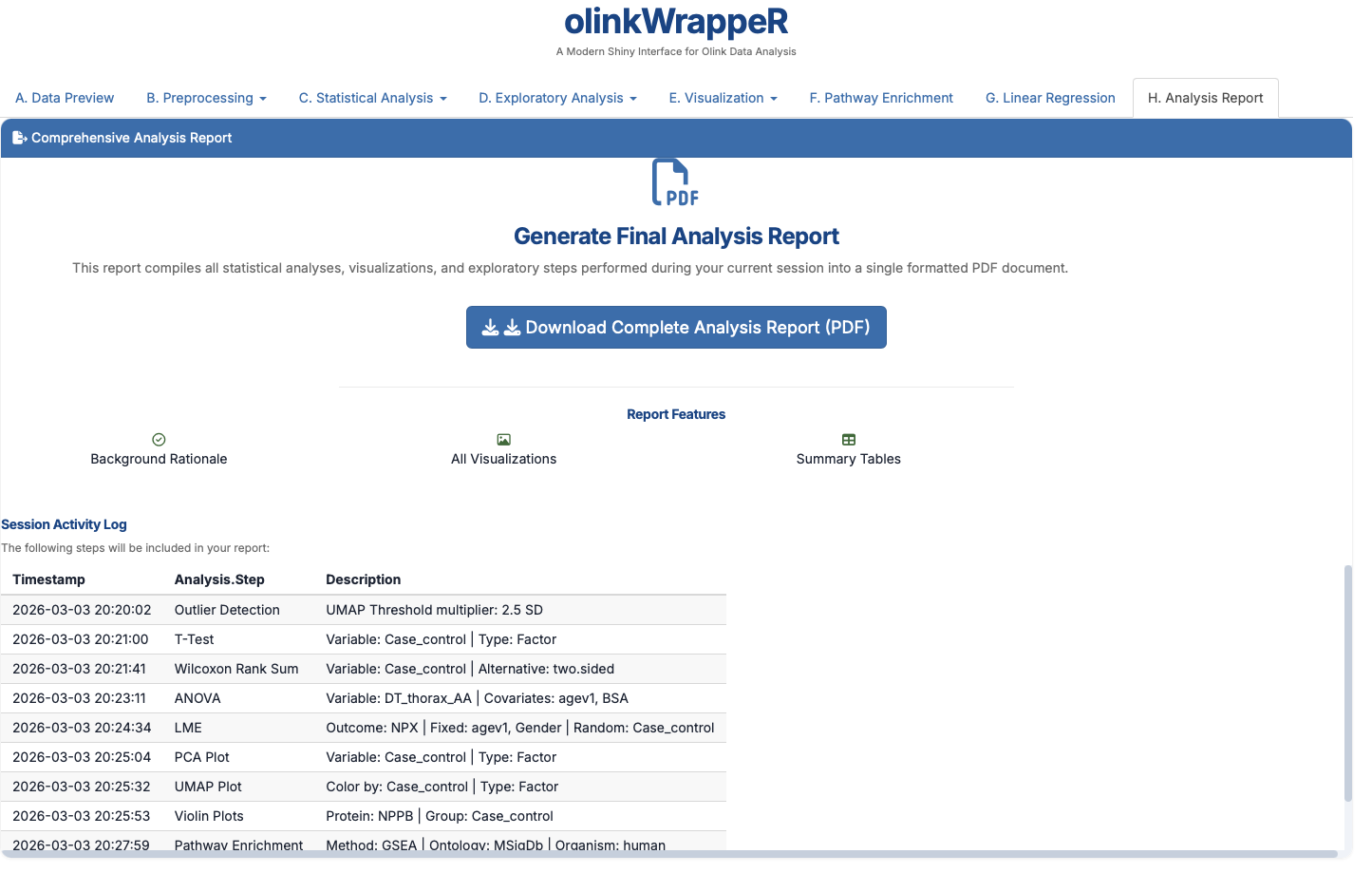Select the Outlier Detection log row
The height and width of the screenshot is (892, 1372).
click(364, 610)
